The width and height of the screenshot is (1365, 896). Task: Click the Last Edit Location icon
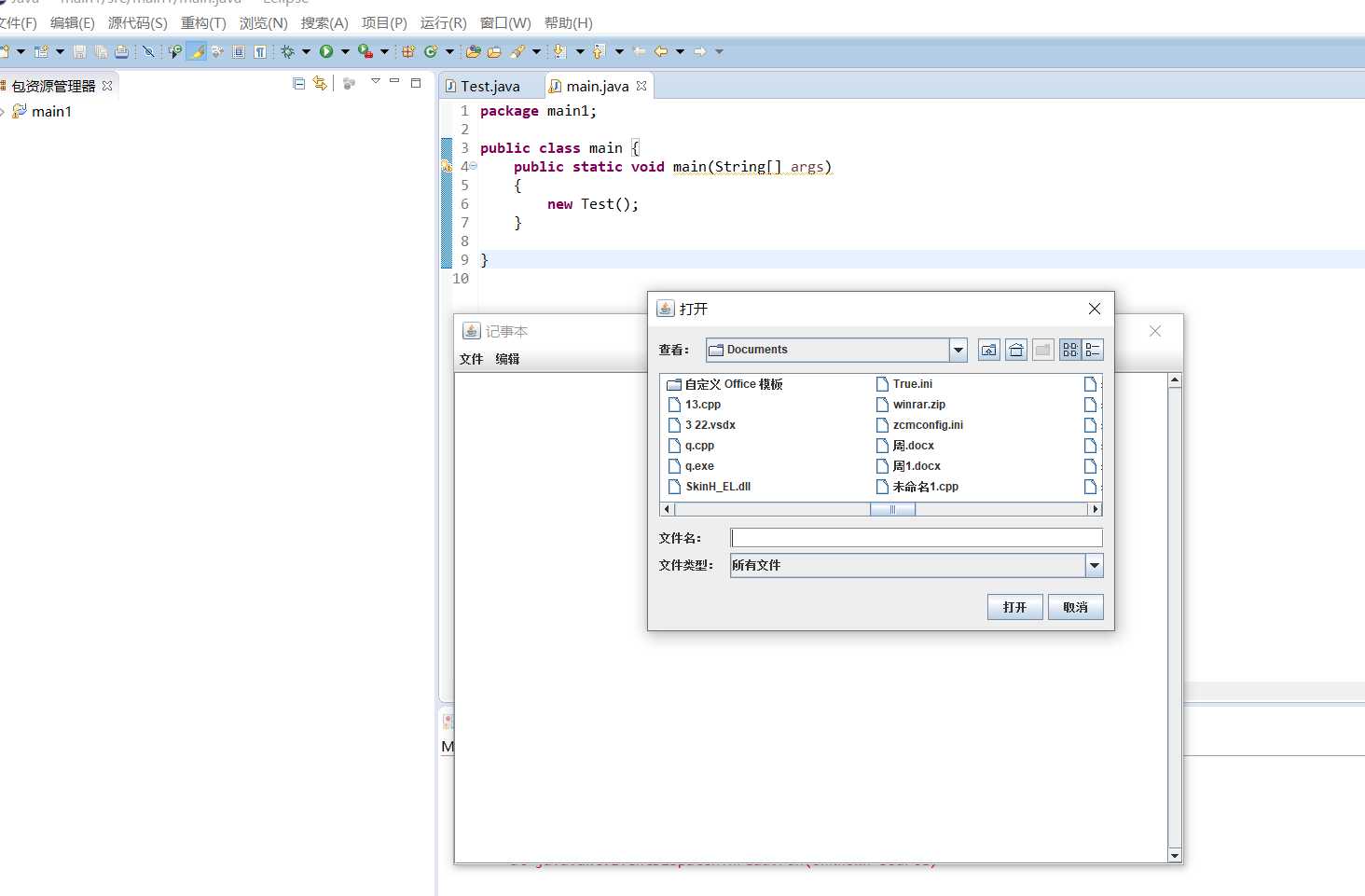639,52
